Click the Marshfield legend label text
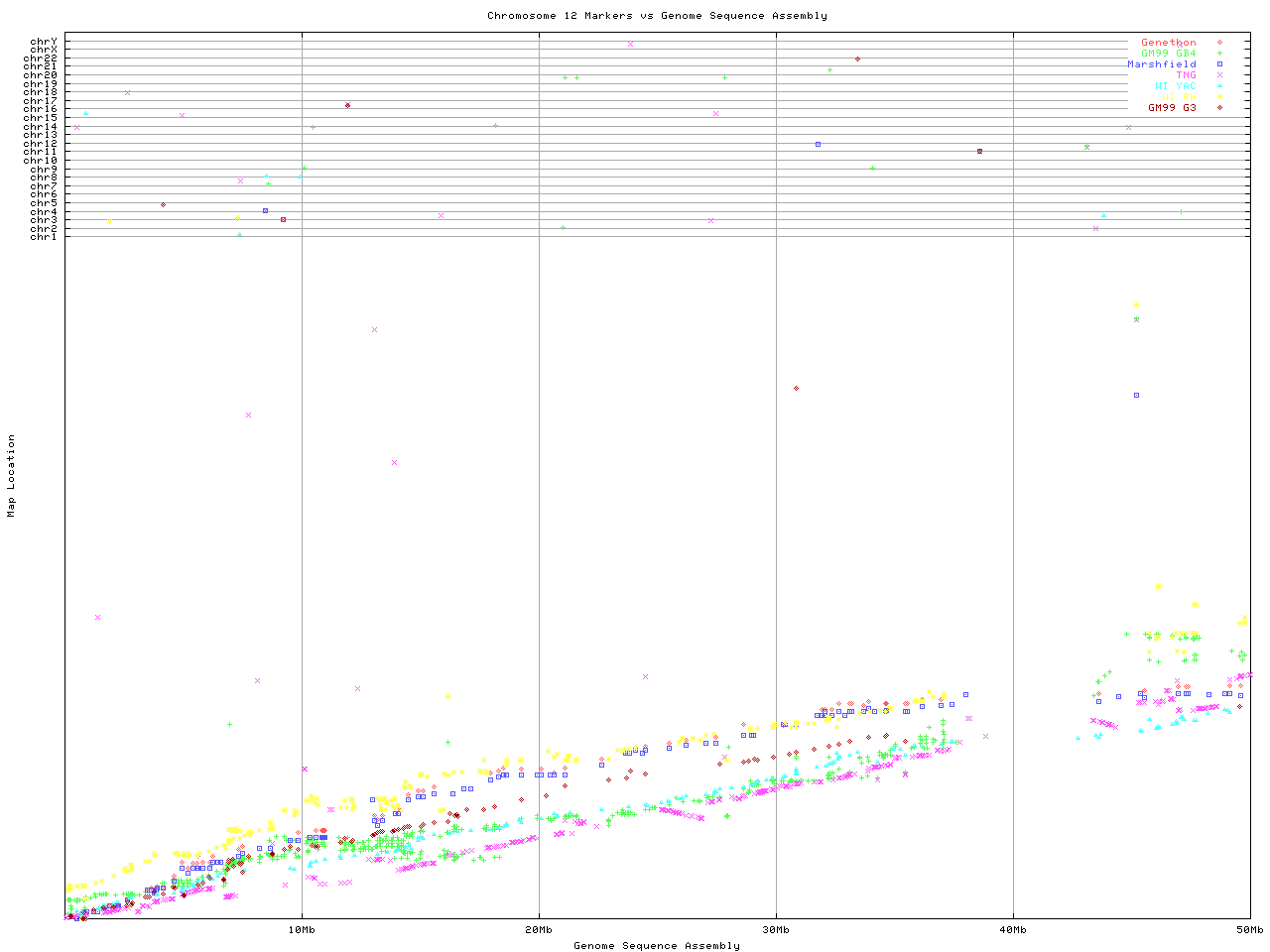This screenshot has height=952, width=1270. pos(1162,64)
